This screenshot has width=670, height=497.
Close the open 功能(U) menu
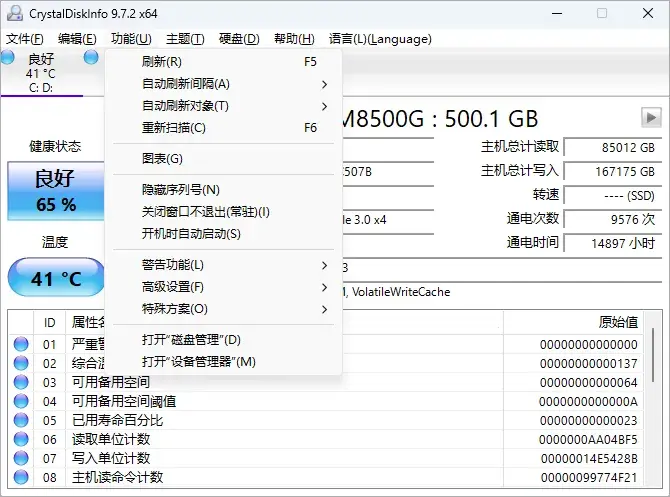pyautogui.click(x=131, y=39)
